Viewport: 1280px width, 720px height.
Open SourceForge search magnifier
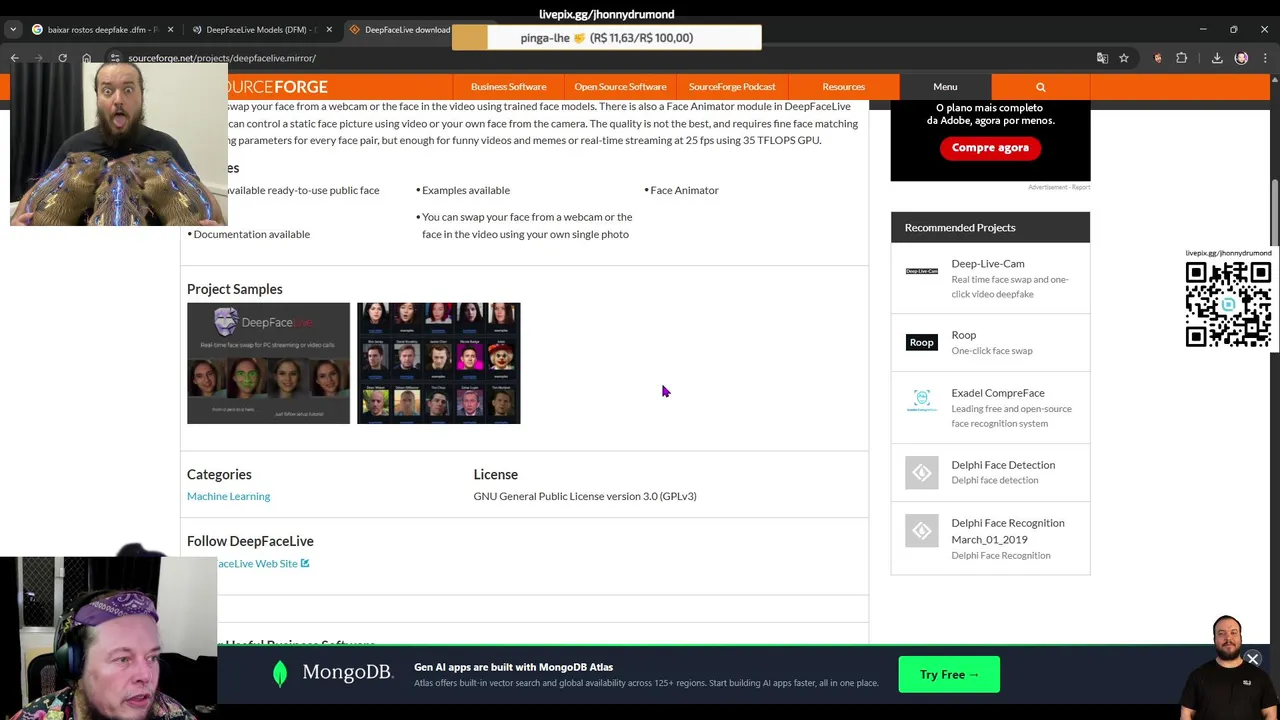(1040, 87)
